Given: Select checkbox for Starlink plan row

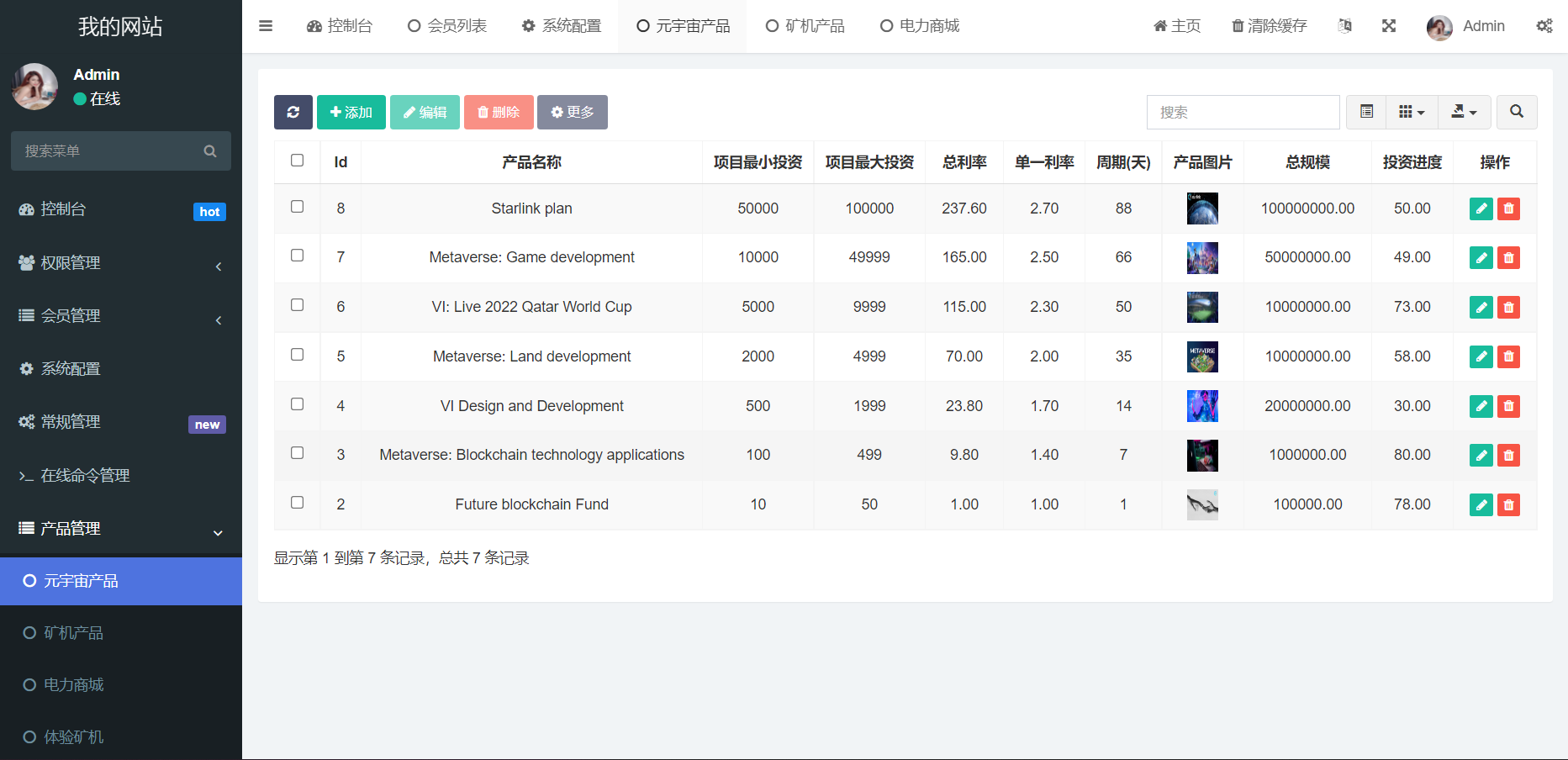Looking at the screenshot, I should coord(297,206).
